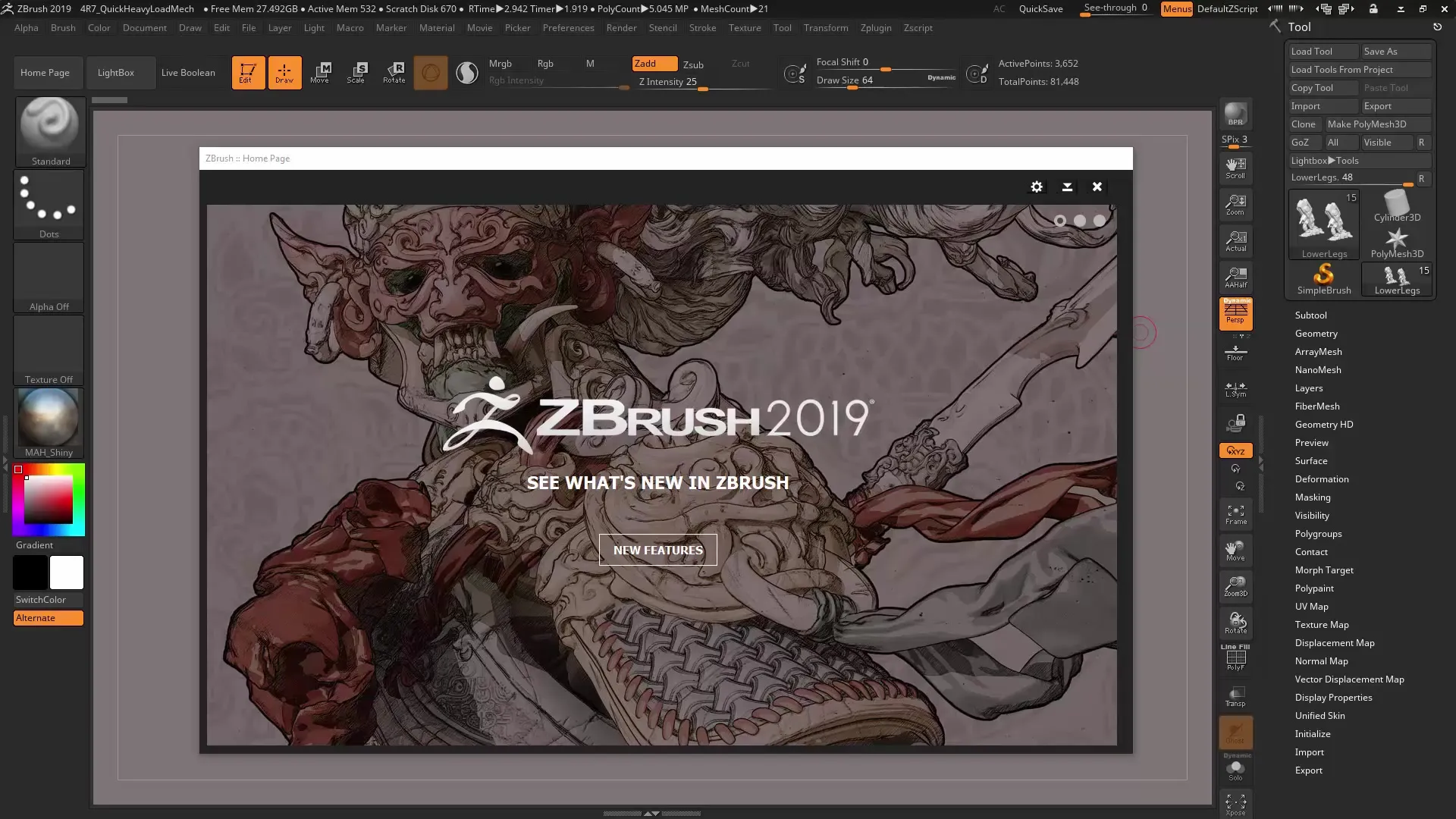Click the AAHalf icon
Screen dimensions: 1456x819
point(1235,278)
